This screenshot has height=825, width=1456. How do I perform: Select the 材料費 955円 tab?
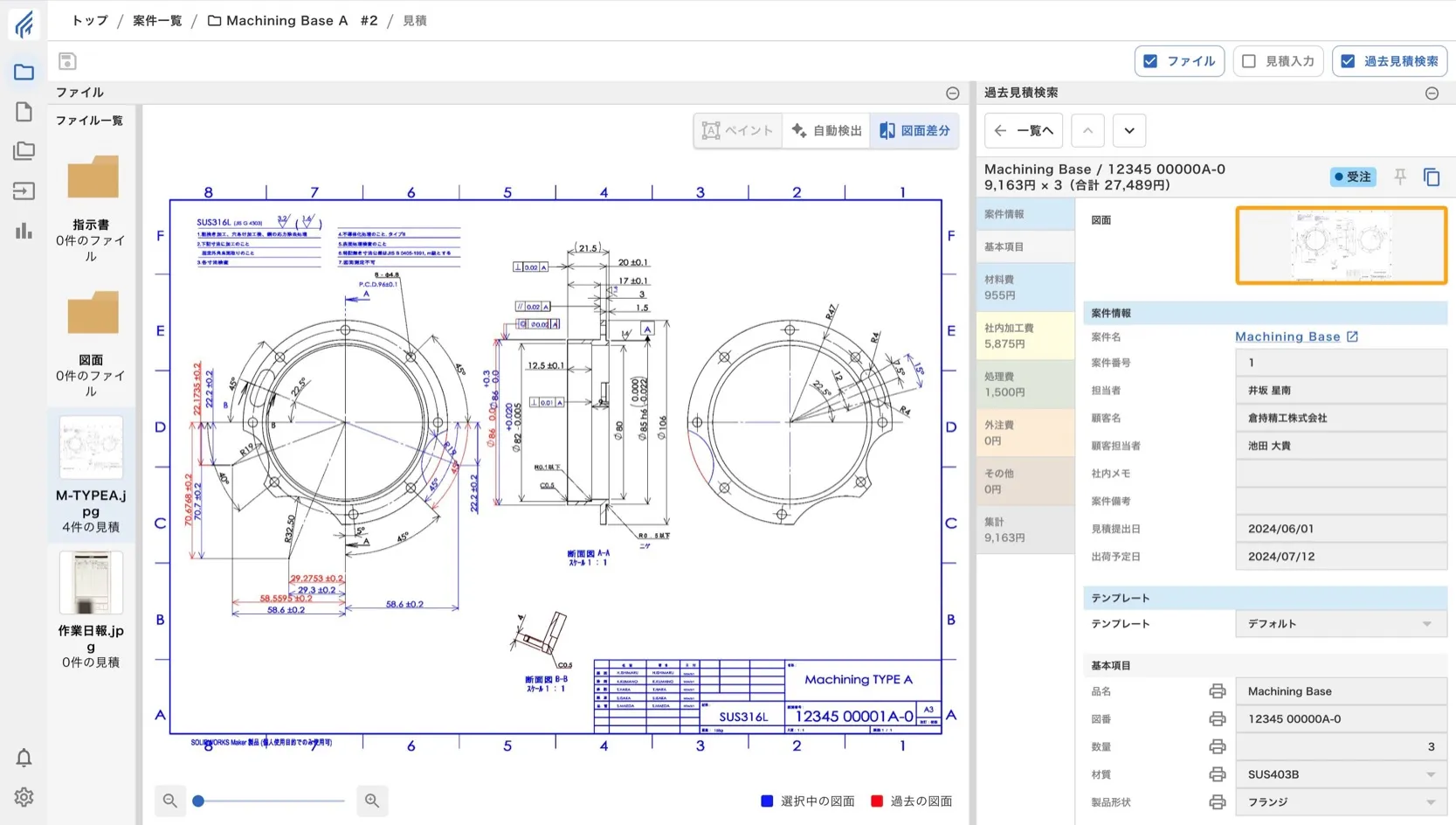[1025, 288]
